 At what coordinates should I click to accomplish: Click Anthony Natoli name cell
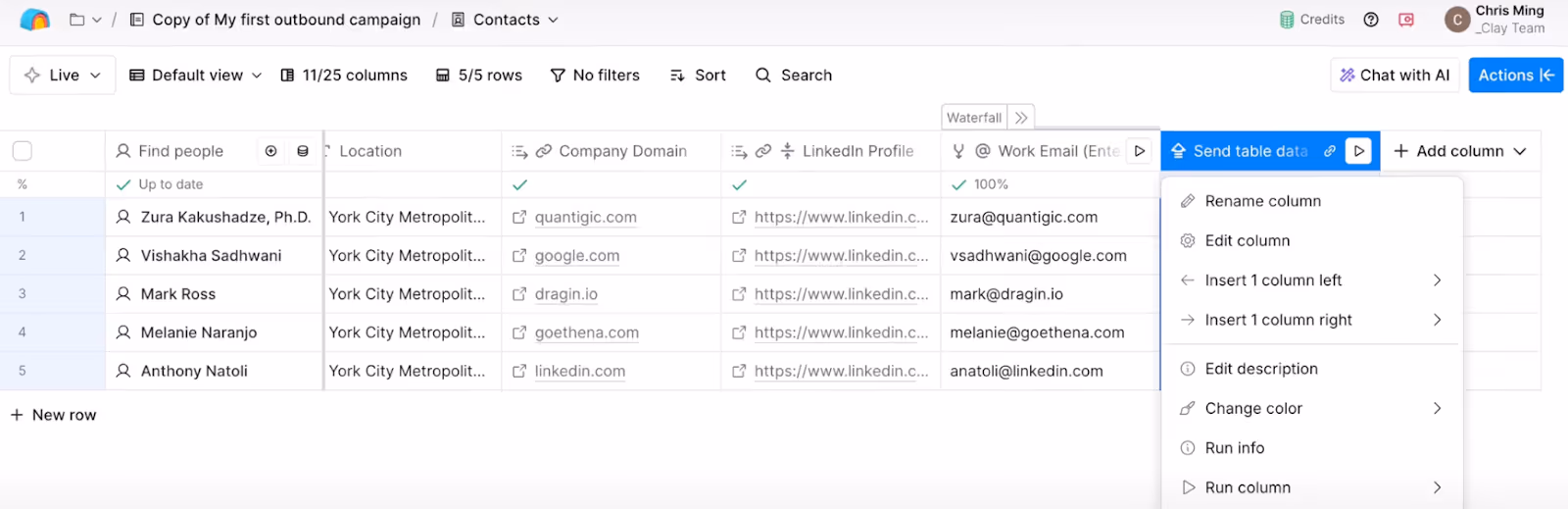tap(214, 371)
